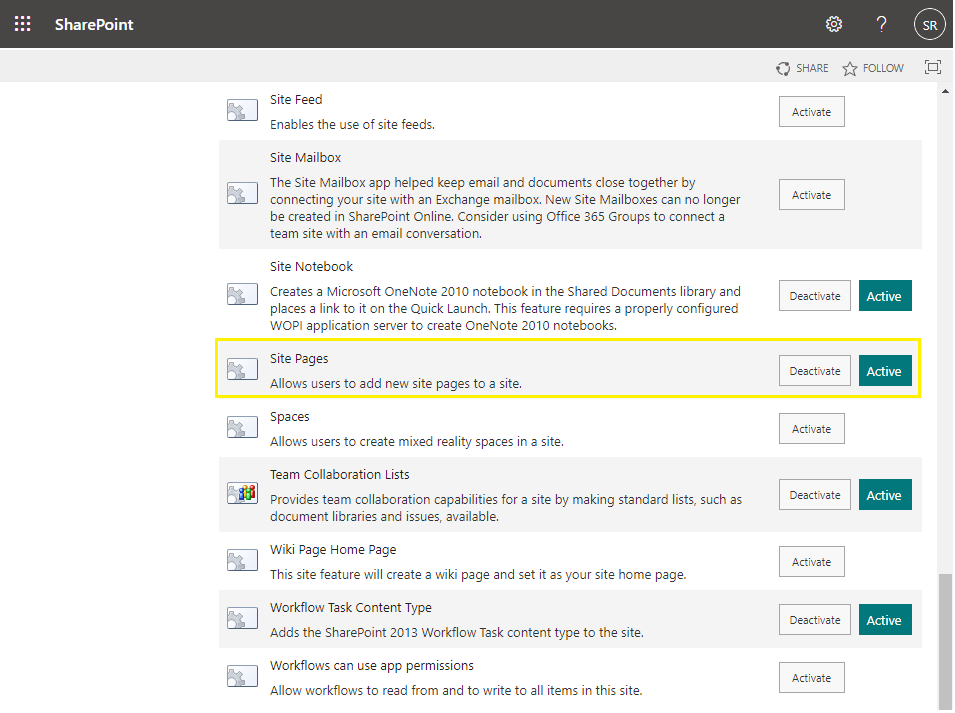
Task: Click the Site Mailbox feature icon
Action: click(x=241, y=194)
